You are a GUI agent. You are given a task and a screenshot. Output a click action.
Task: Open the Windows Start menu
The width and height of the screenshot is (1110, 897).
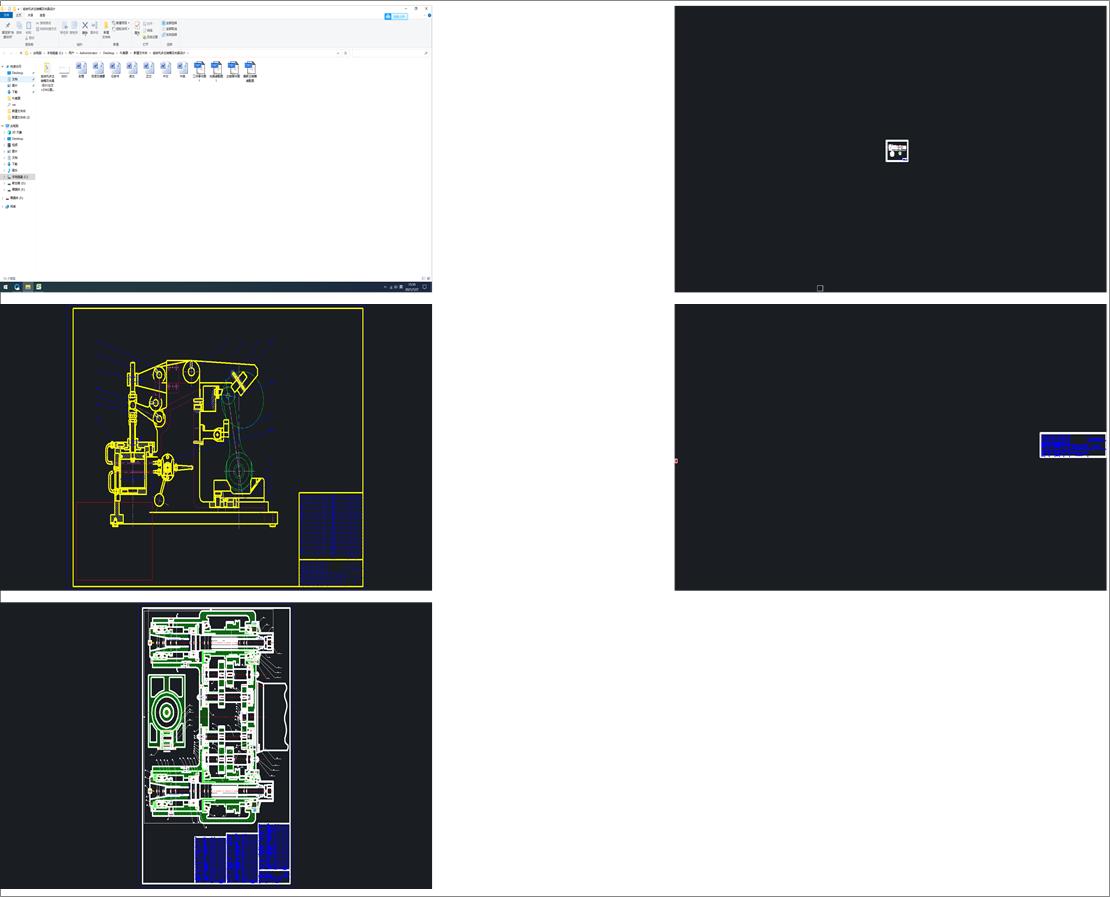click(x=6, y=287)
